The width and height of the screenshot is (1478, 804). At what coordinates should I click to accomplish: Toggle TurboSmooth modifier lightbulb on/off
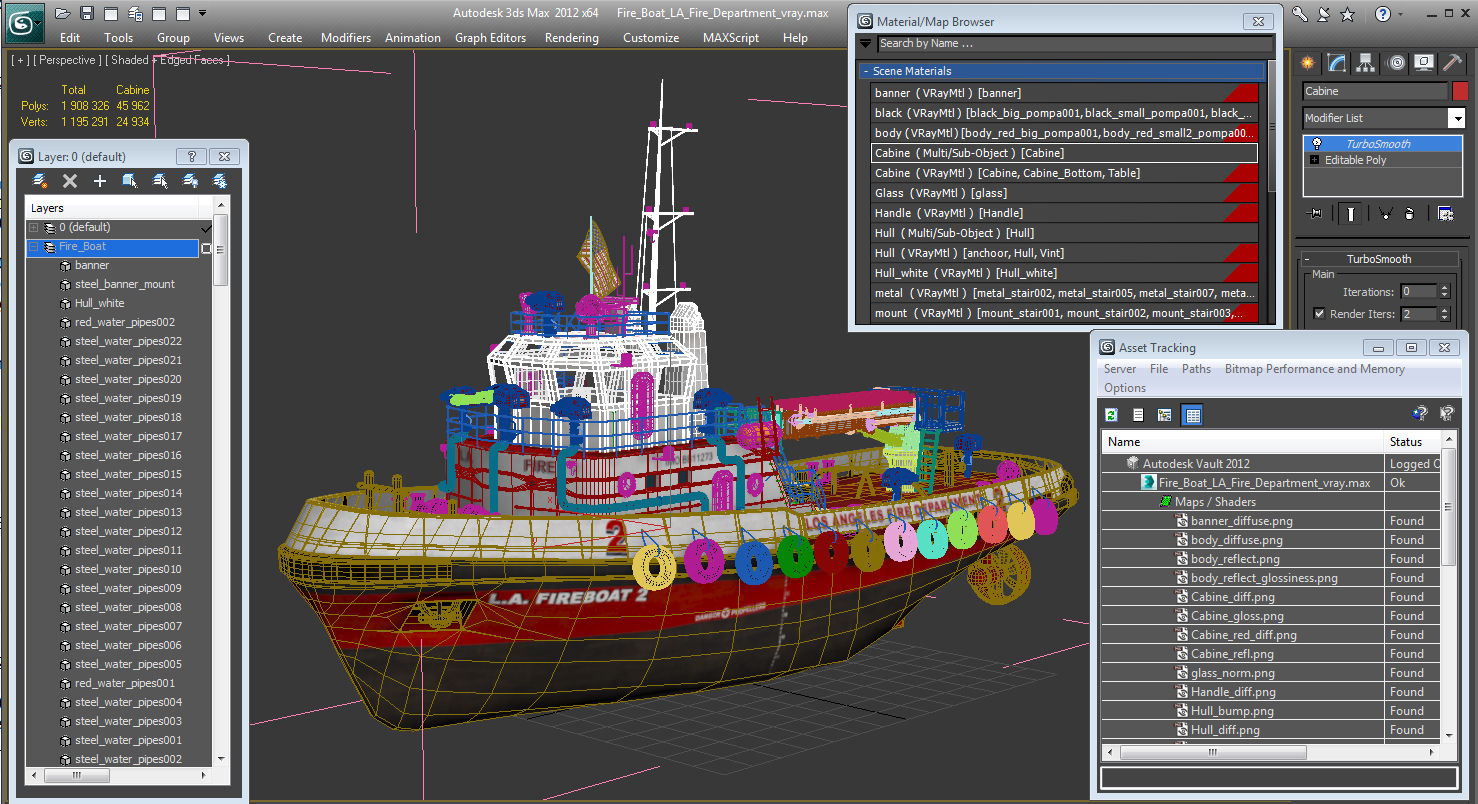click(x=1317, y=144)
